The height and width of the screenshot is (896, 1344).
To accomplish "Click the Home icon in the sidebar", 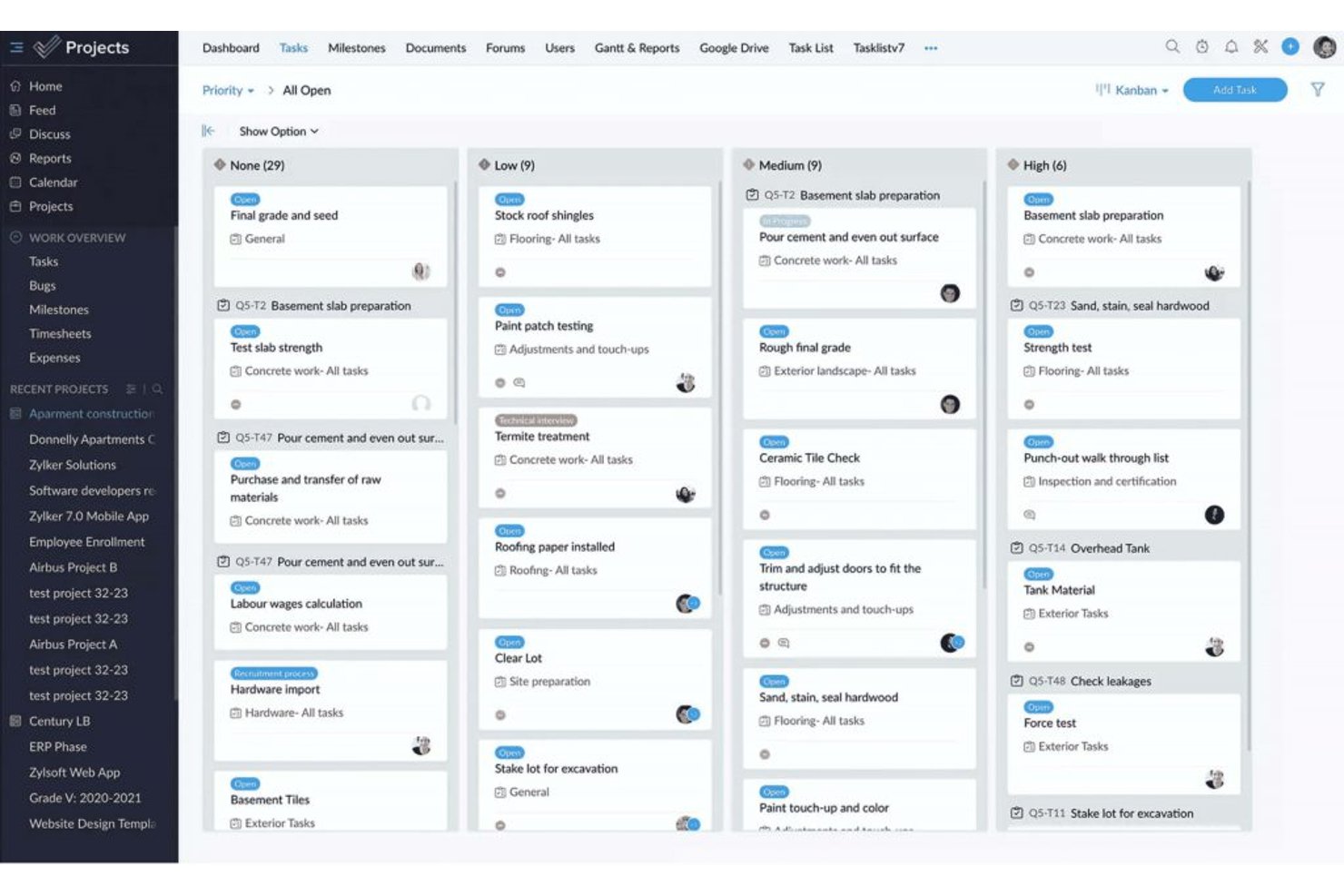I will pos(15,86).
